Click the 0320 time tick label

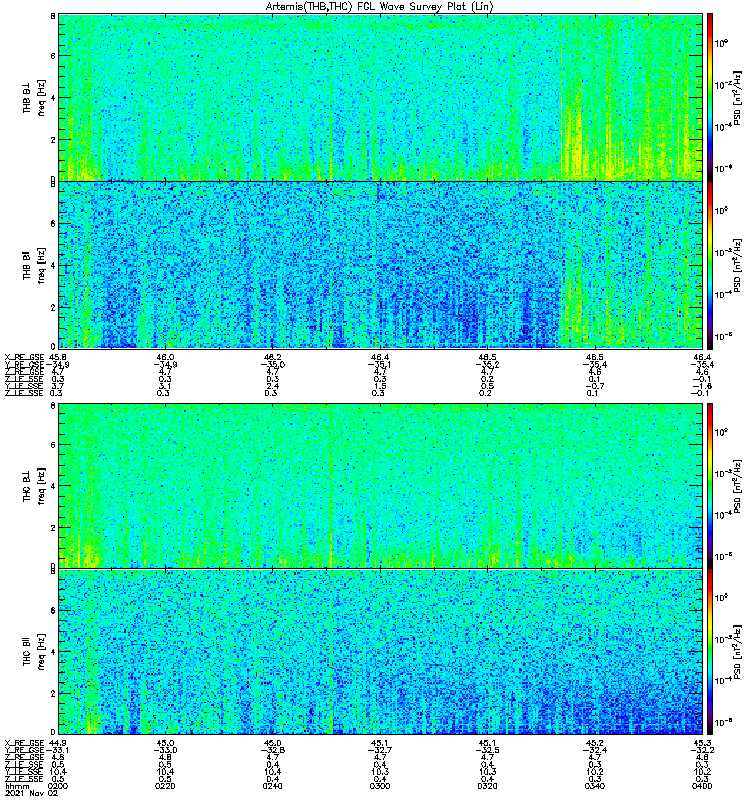point(487,786)
